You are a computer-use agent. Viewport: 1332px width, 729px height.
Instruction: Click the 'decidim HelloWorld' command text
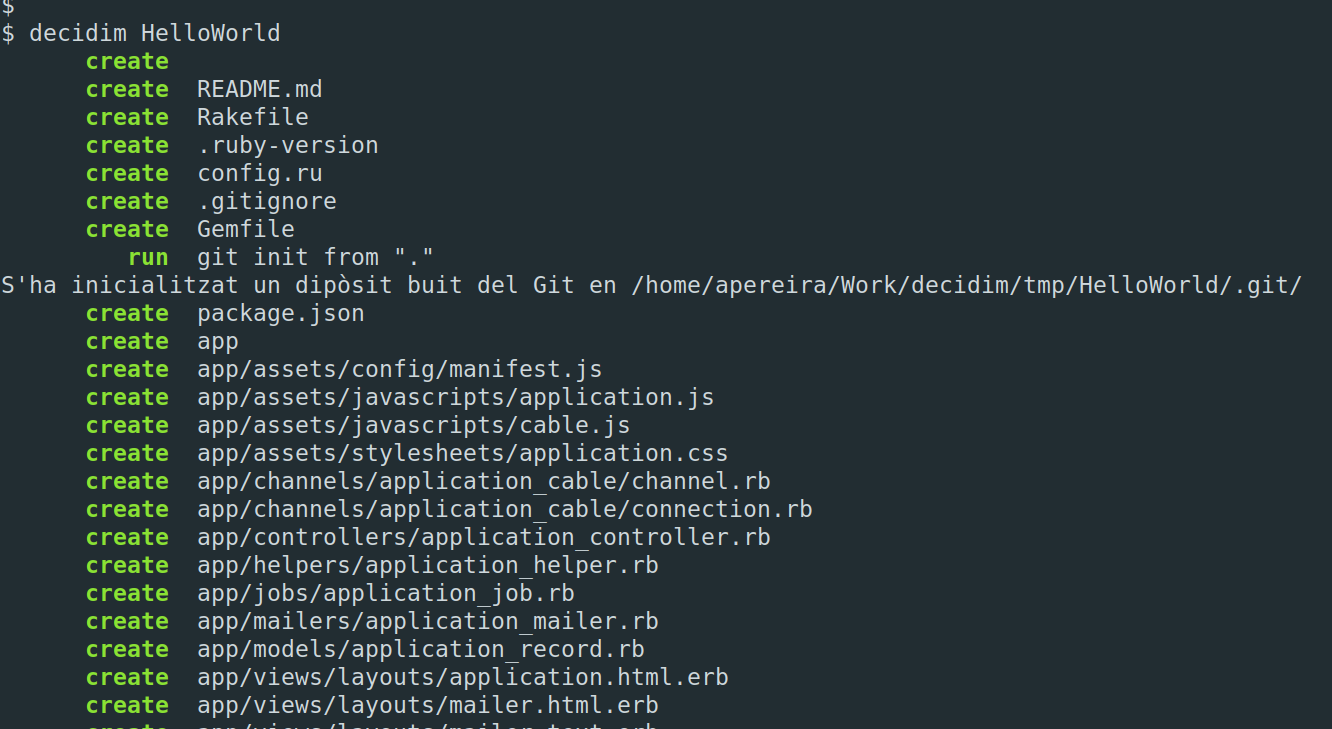coord(155,34)
